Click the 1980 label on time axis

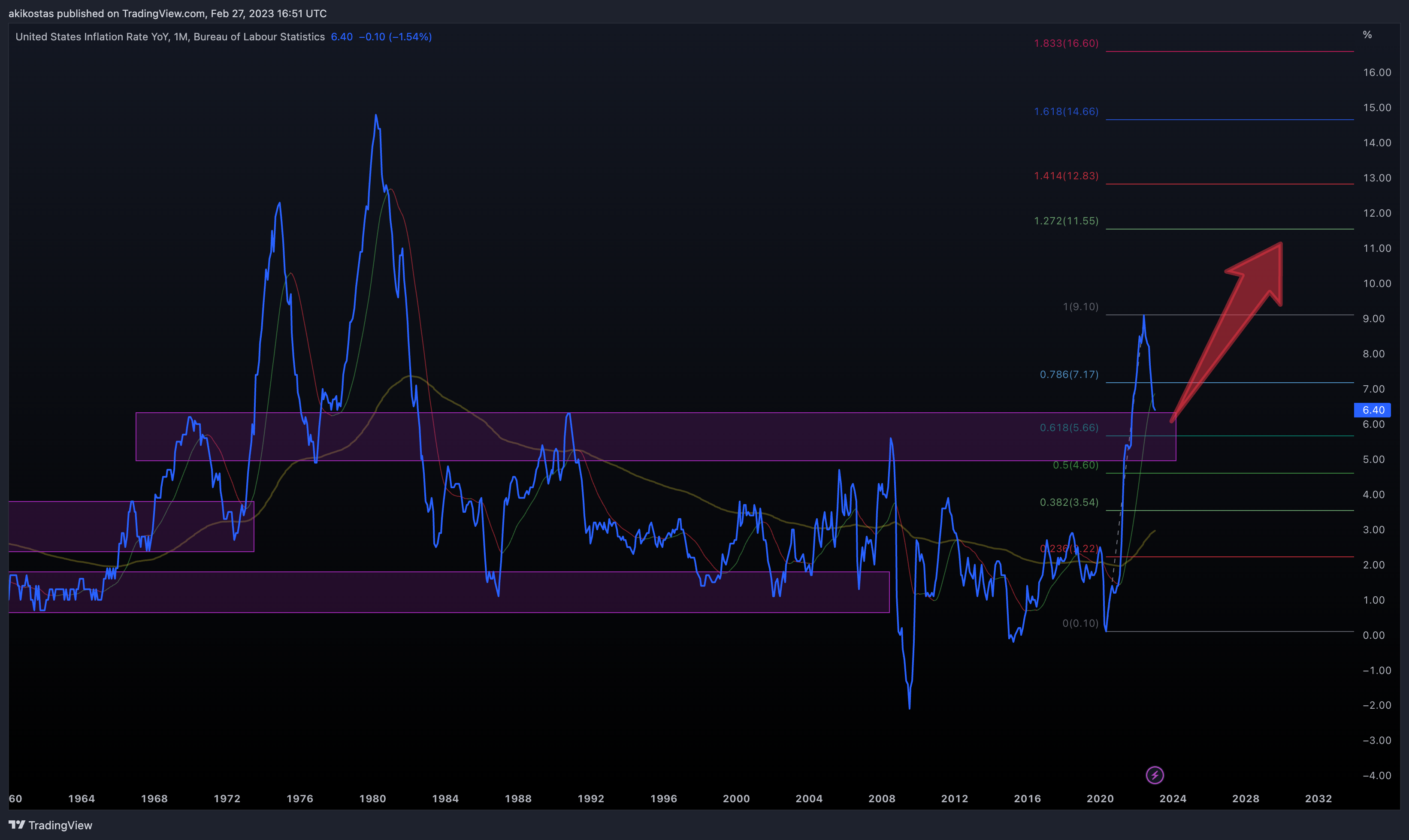pos(372,799)
